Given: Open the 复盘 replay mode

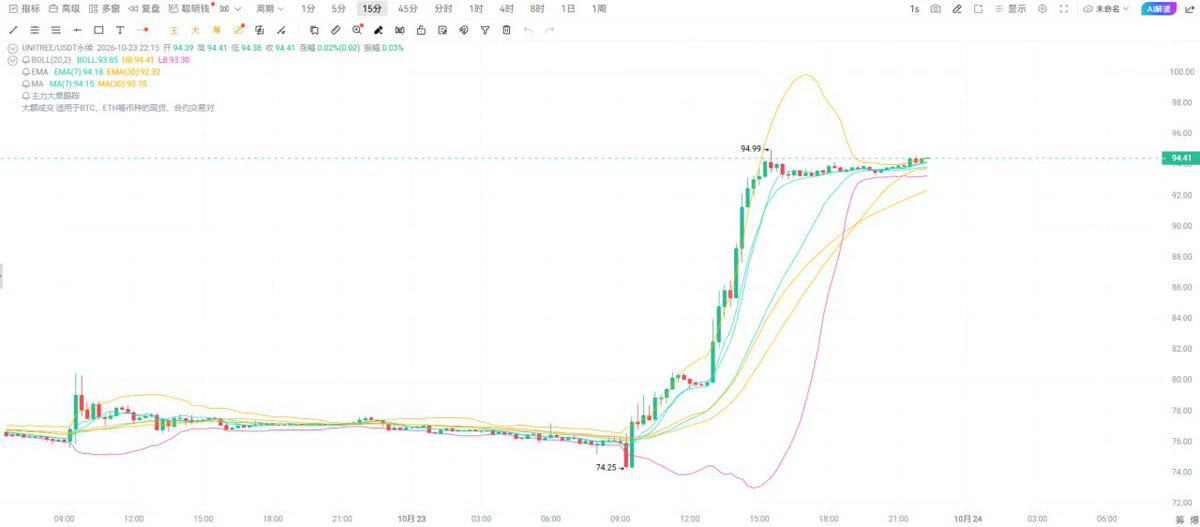Looking at the screenshot, I should [x=144, y=8].
